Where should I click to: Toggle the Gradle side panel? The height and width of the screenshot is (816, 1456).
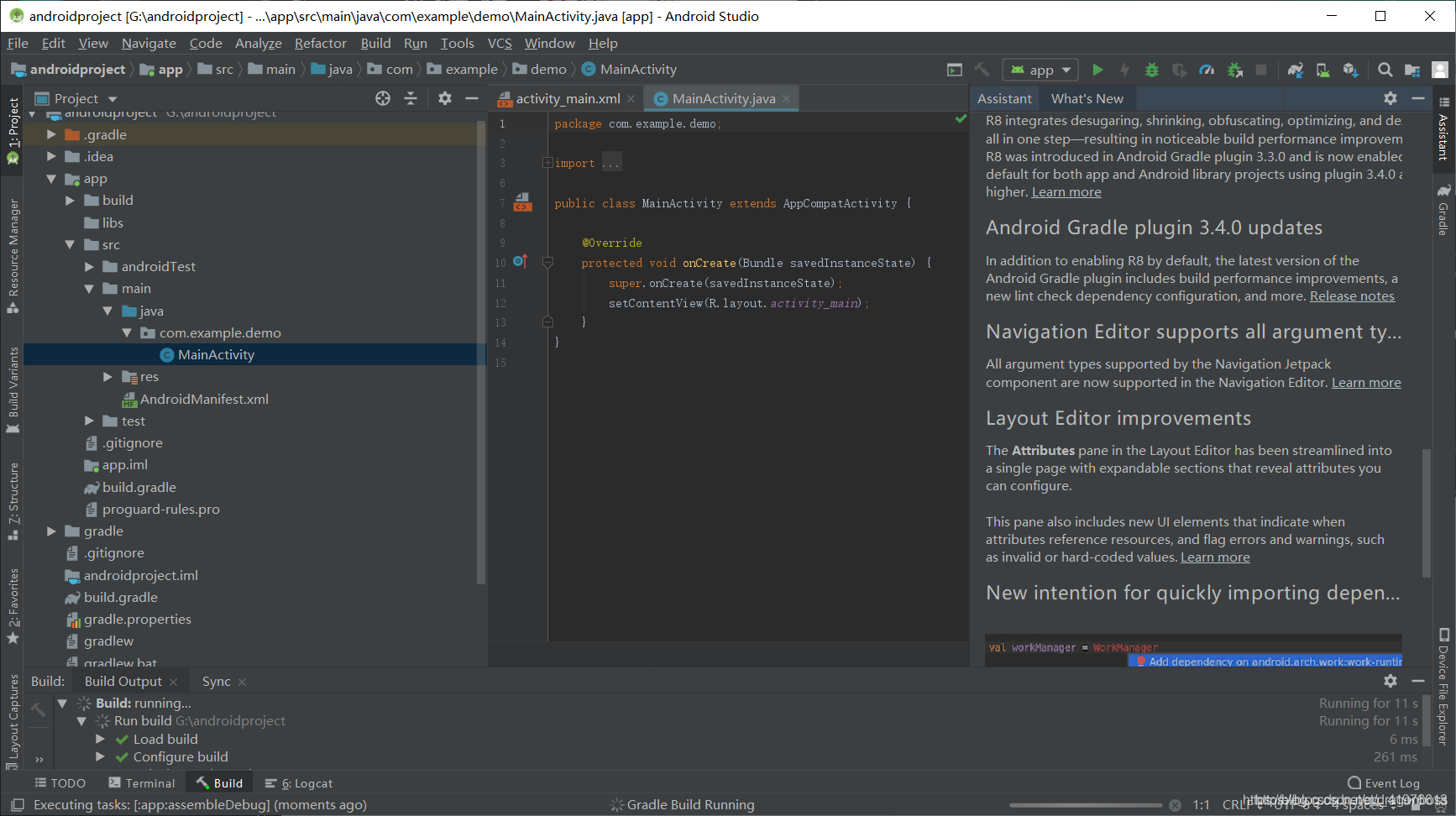coord(1443,210)
